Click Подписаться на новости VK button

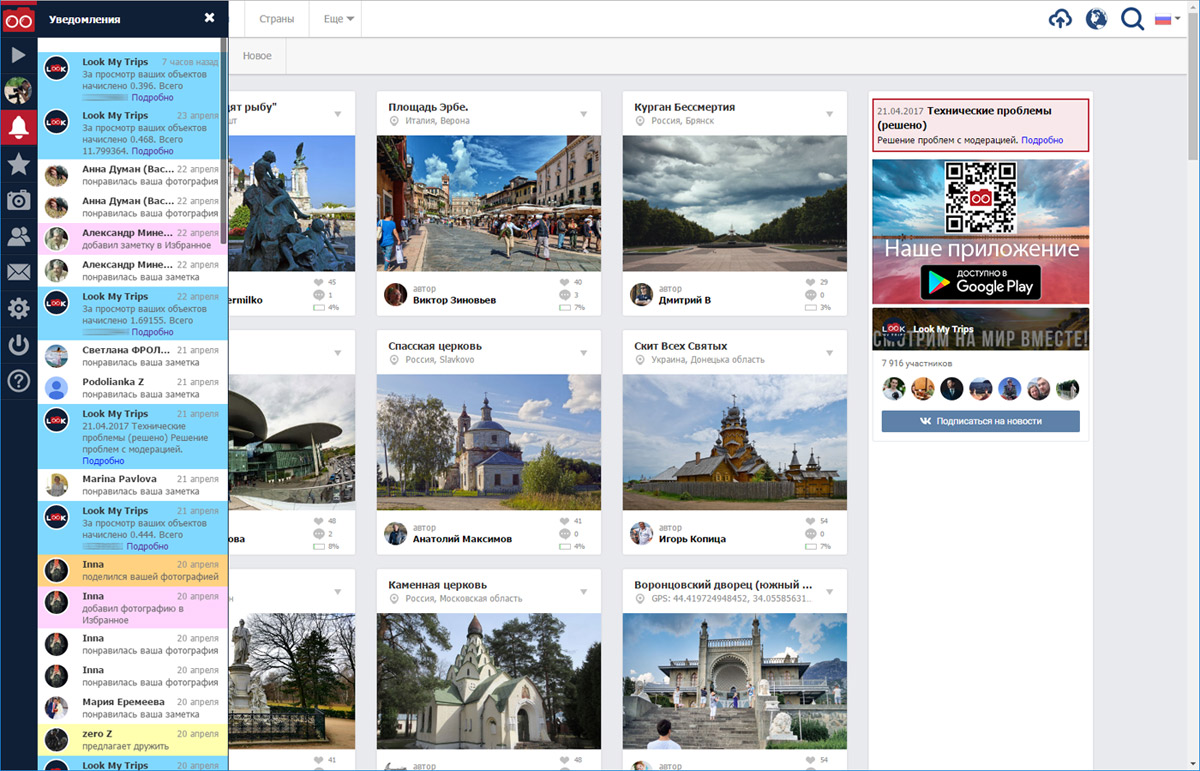pyautogui.click(x=981, y=421)
